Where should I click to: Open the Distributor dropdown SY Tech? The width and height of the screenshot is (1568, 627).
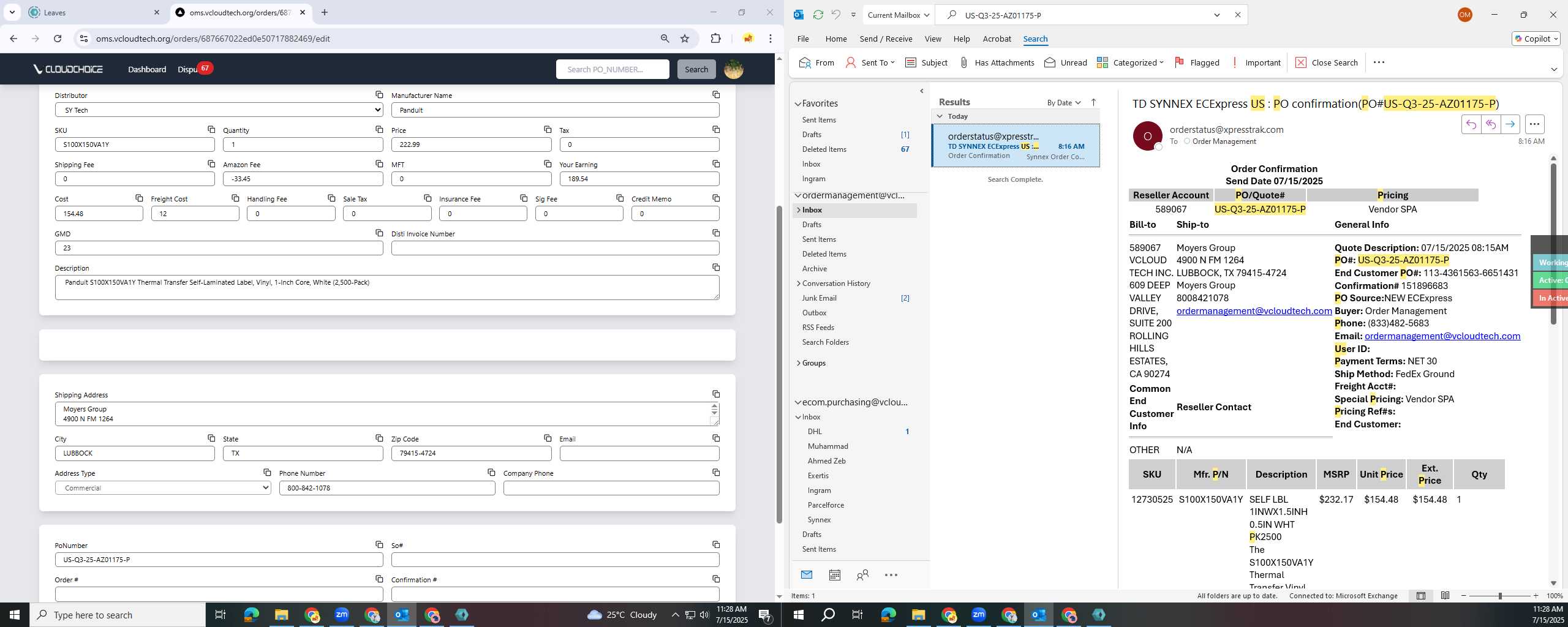(x=219, y=110)
